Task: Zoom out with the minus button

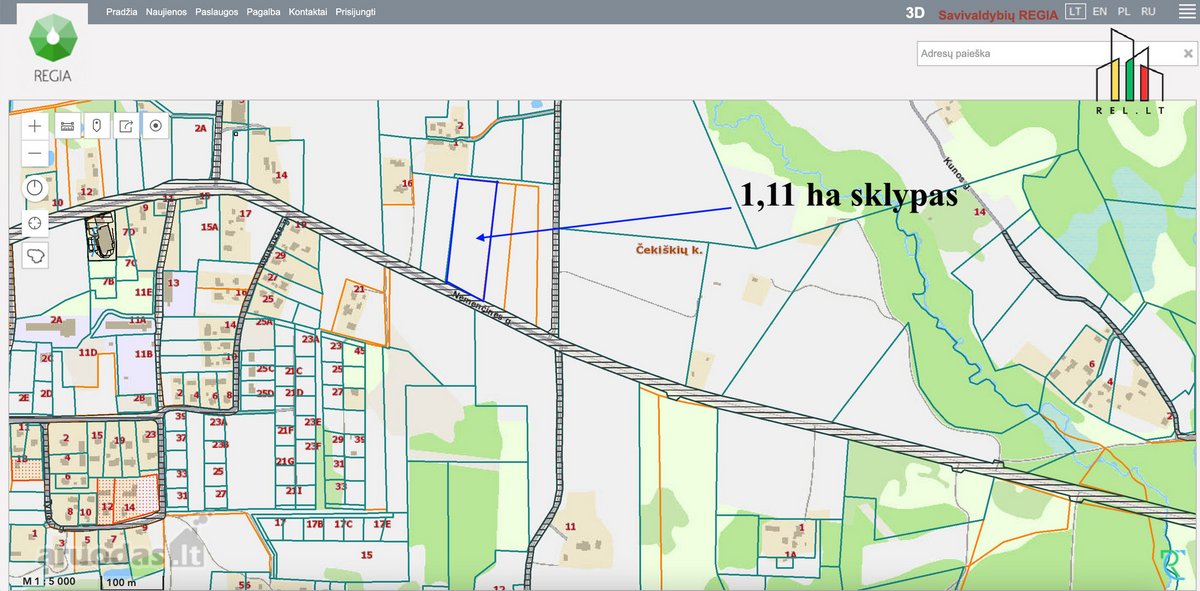Action: [x=36, y=154]
